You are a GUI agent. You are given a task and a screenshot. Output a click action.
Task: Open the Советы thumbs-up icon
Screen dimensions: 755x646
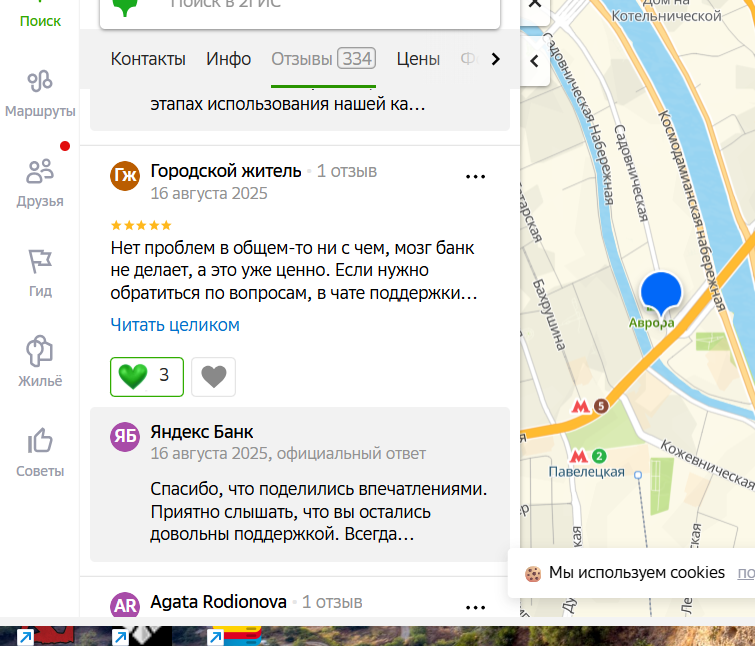point(40,440)
